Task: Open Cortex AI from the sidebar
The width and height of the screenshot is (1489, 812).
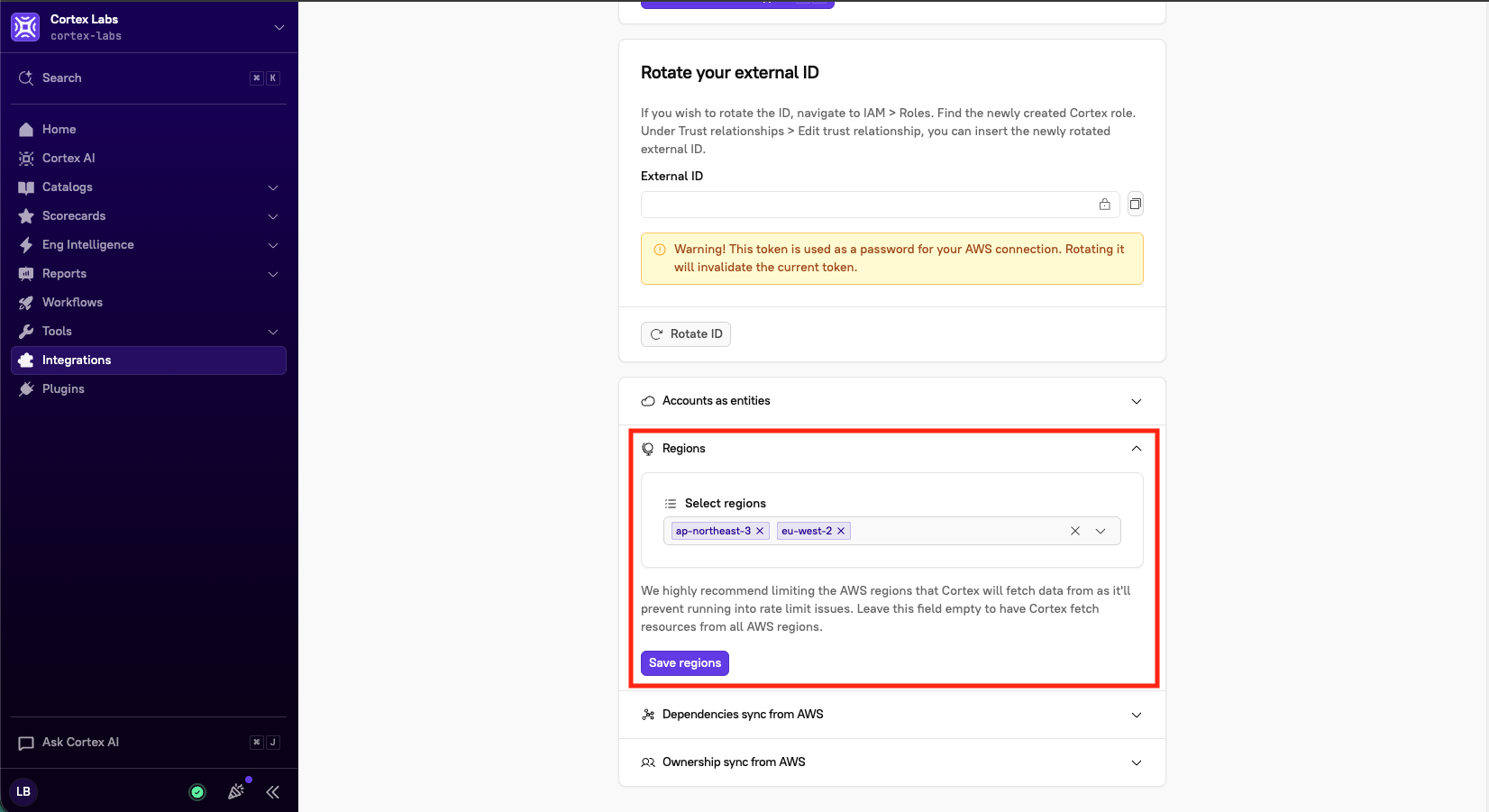Action: click(149, 159)
